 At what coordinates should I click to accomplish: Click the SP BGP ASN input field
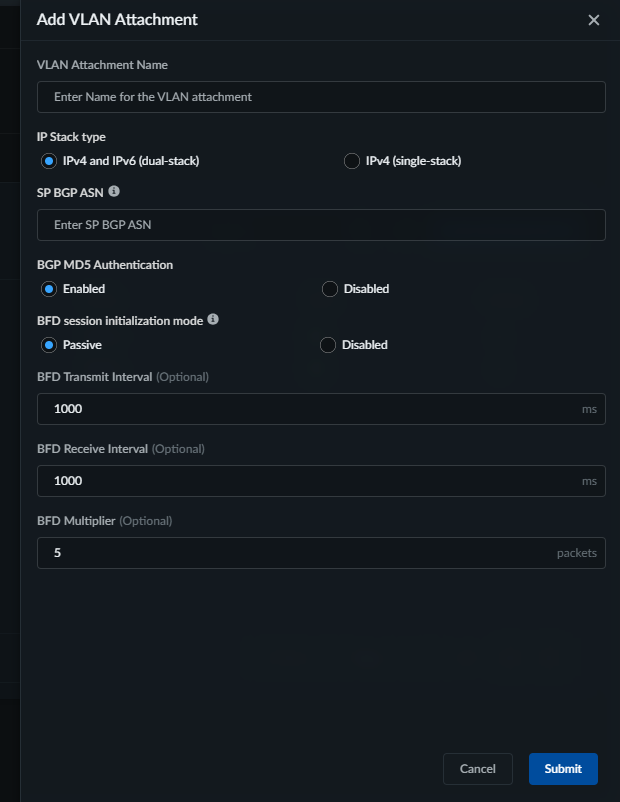[321, 225]
